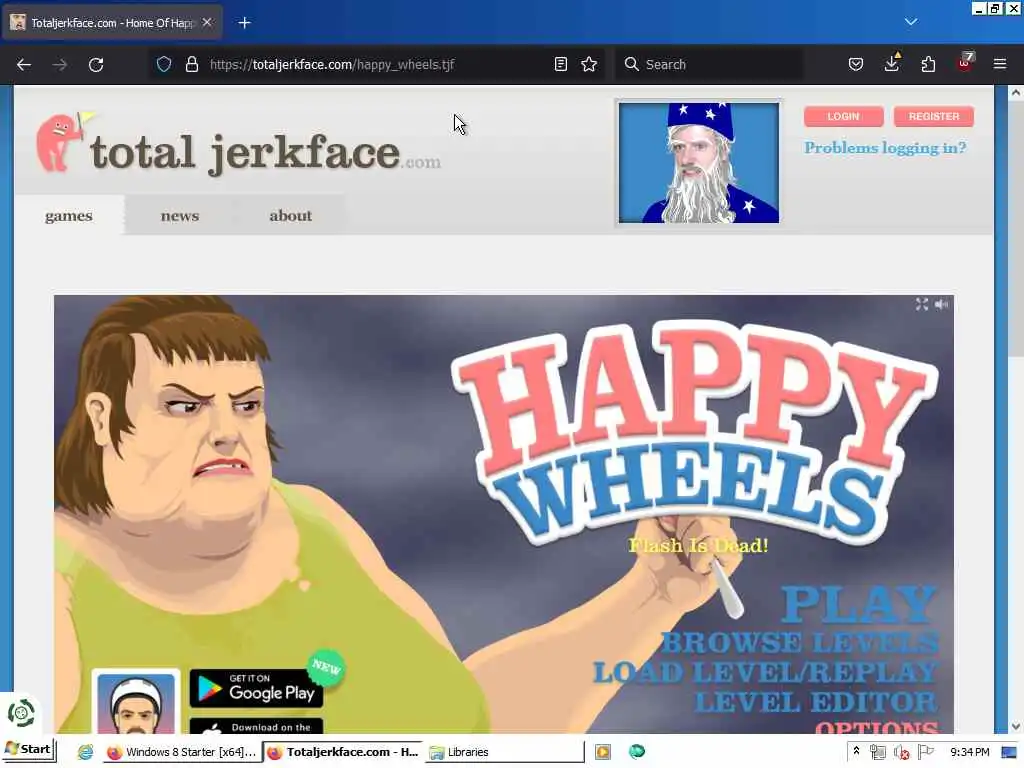Open Firefox hamburger application menu
Screen dimensions: 1024x768
1000,64
